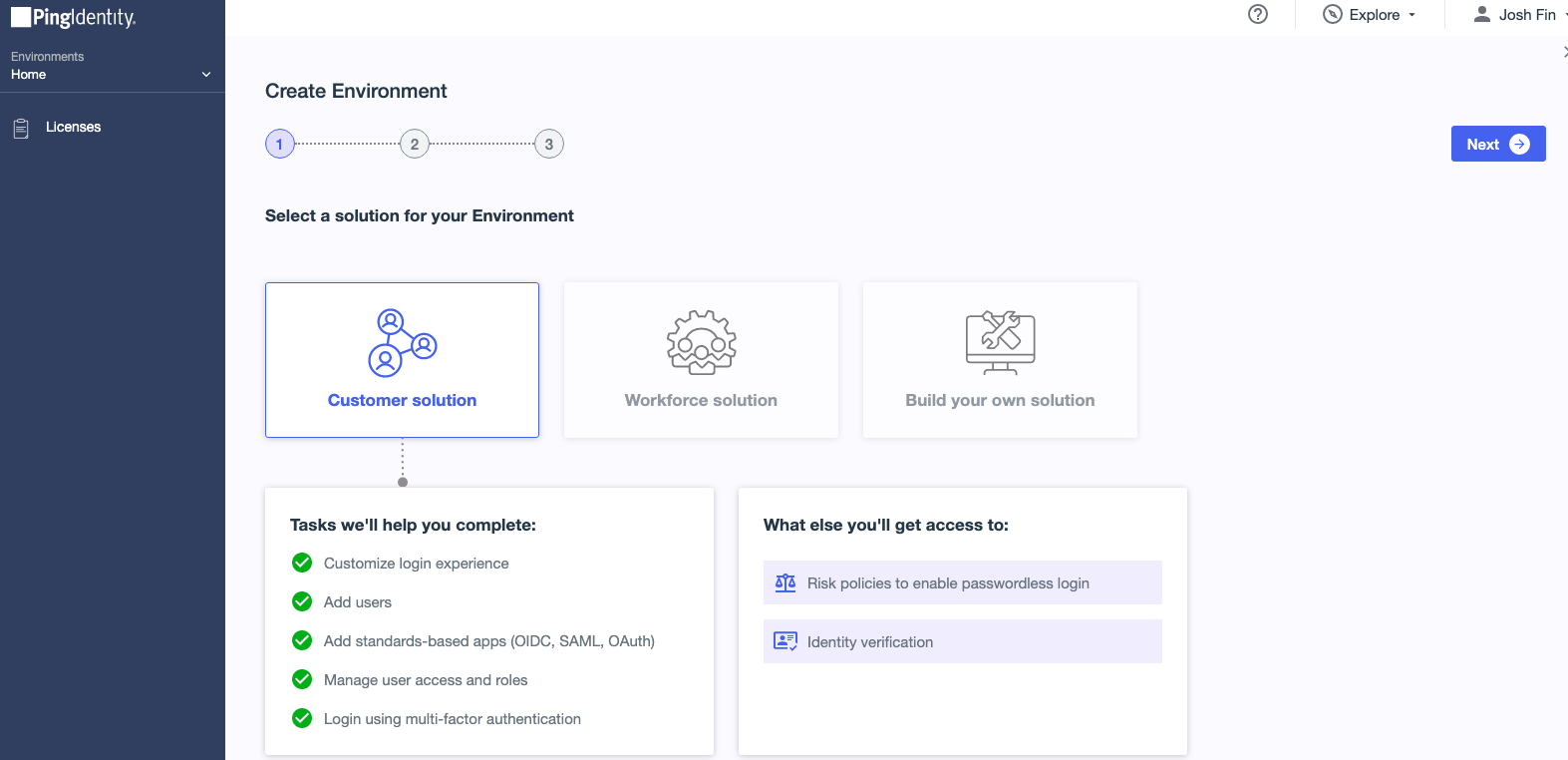Click green check beside Add standards-based apps

point(302,640)
